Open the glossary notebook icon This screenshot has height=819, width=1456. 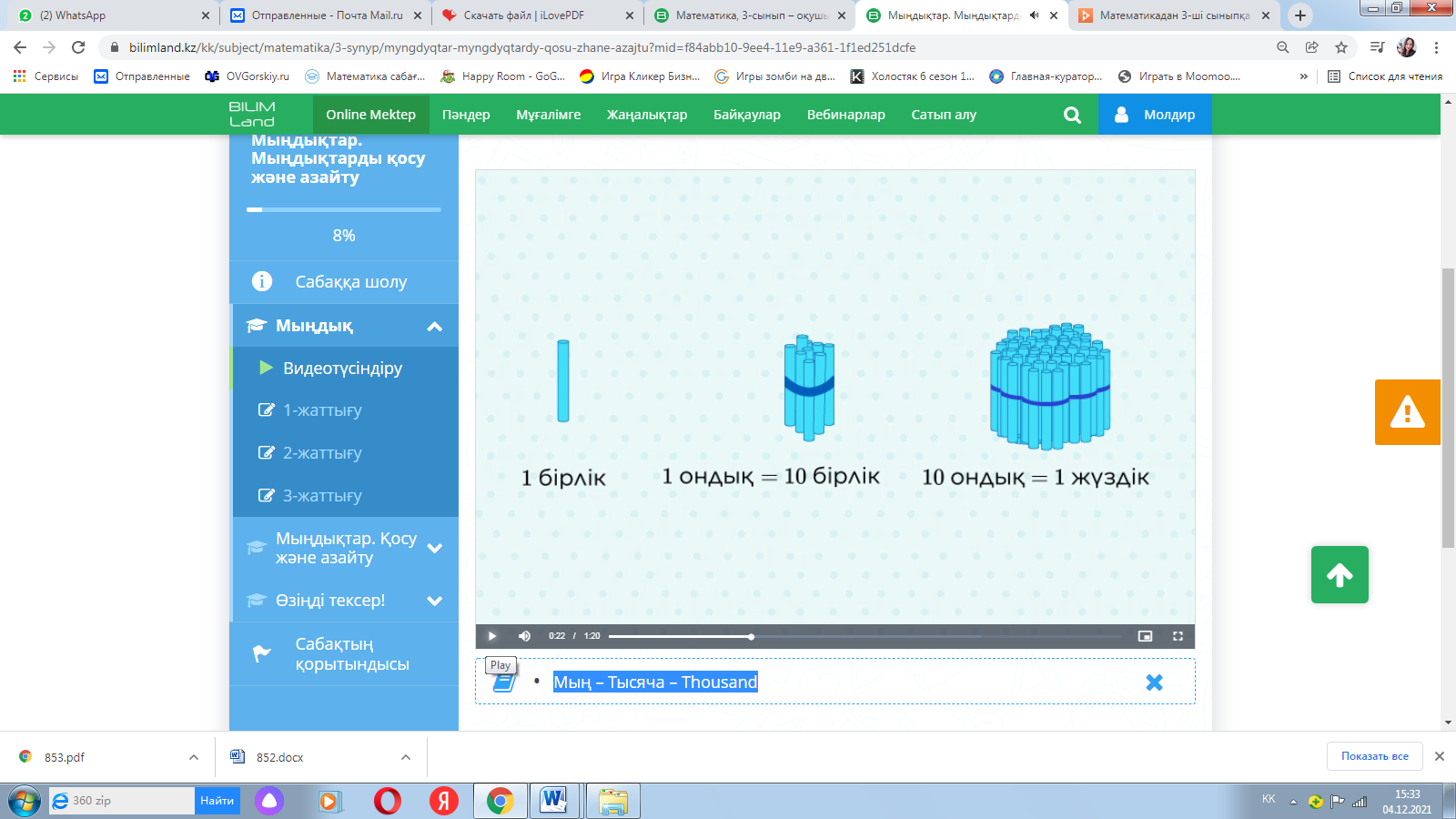click(504, 682)
